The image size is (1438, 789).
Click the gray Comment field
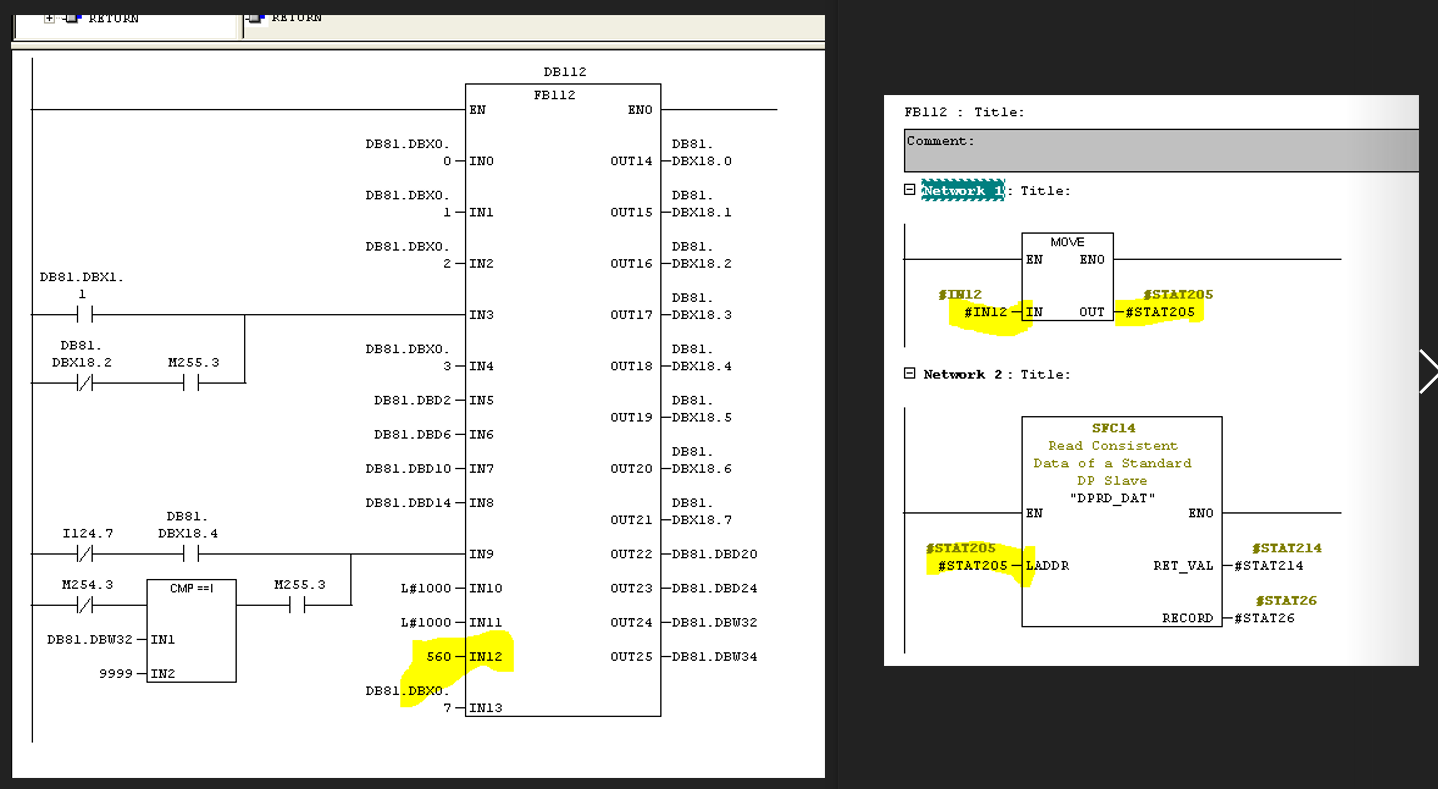1160,151
